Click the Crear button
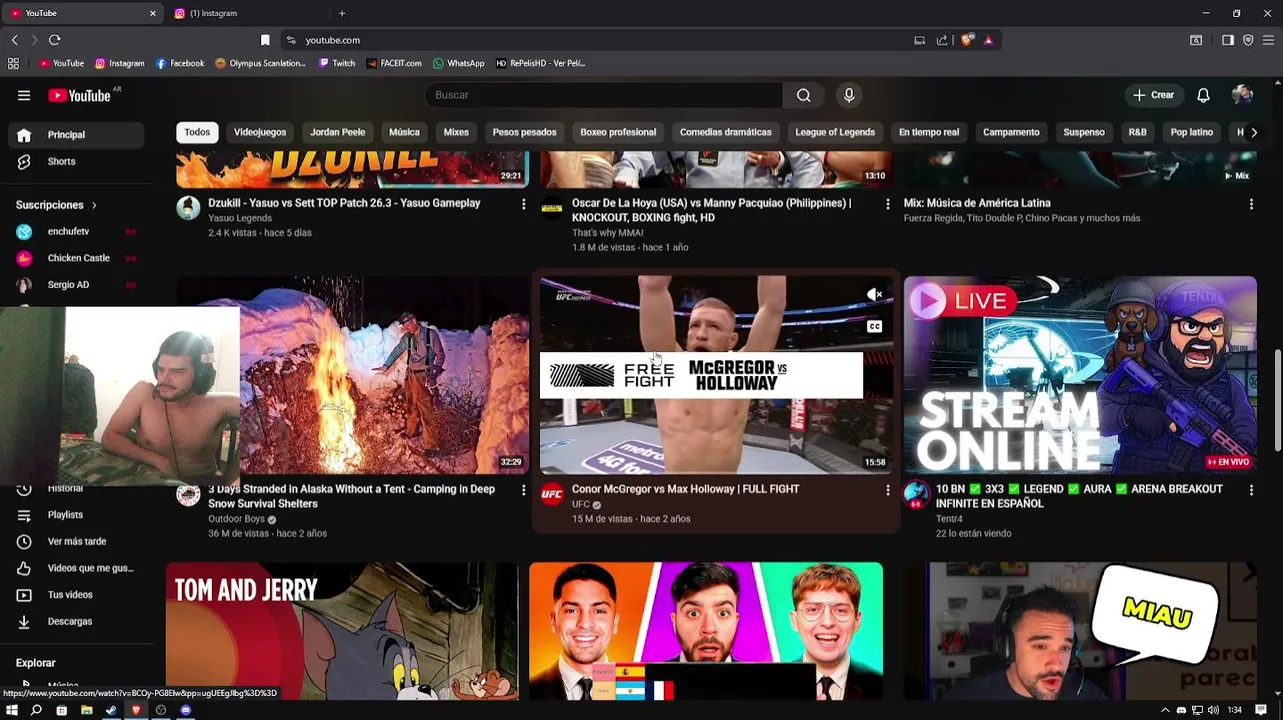 [x=1153, y=95]
